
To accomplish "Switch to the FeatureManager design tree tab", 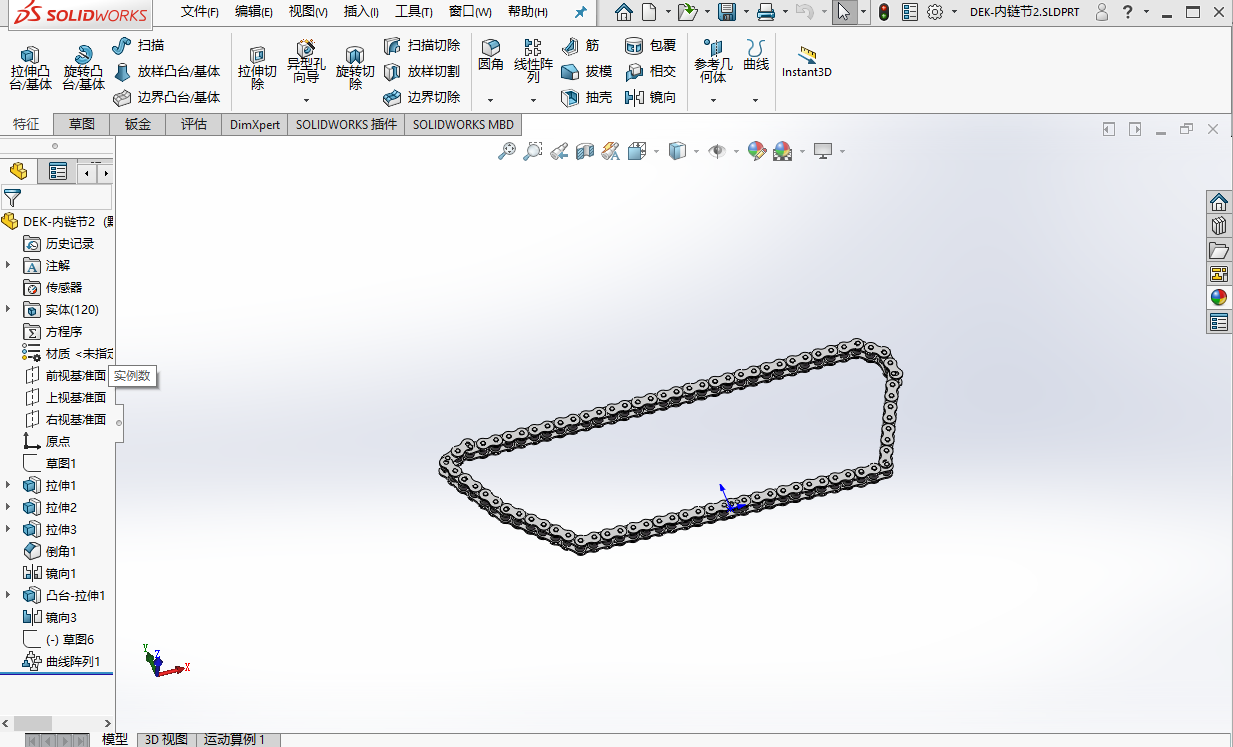I will pos(18,171).
